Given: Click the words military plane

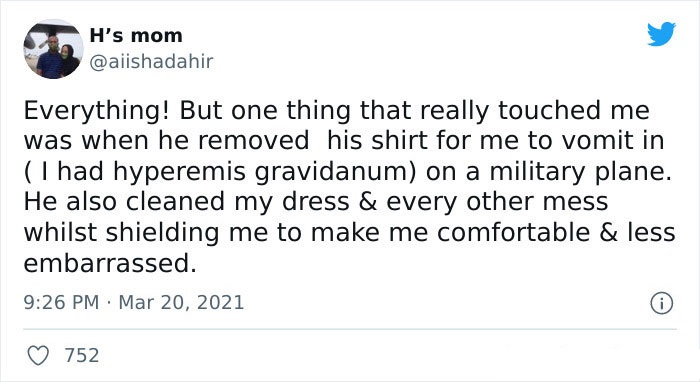Looking at the screenshot, I should click(x=580, y=172).
